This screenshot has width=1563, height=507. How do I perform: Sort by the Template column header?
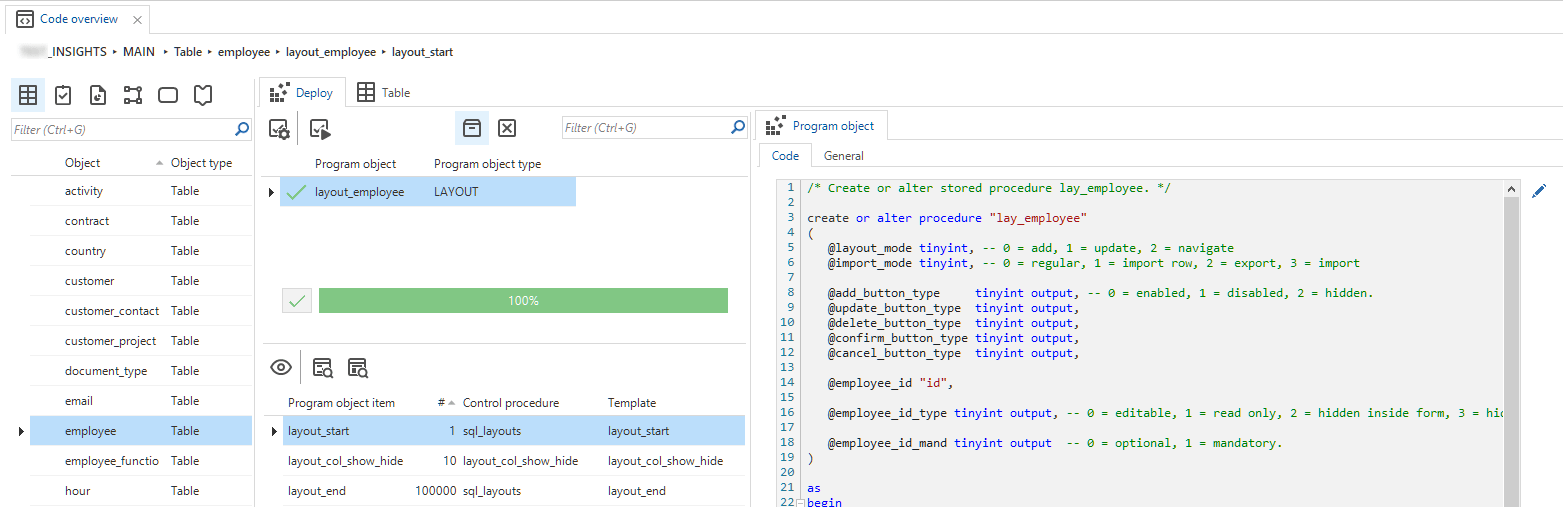(632, 403)
